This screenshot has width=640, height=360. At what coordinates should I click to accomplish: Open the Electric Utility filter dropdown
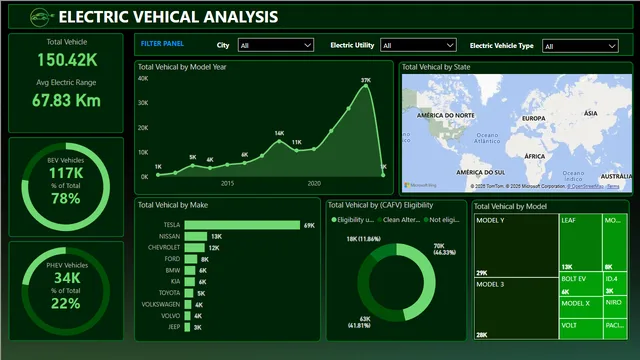click(x=418, y=45)
